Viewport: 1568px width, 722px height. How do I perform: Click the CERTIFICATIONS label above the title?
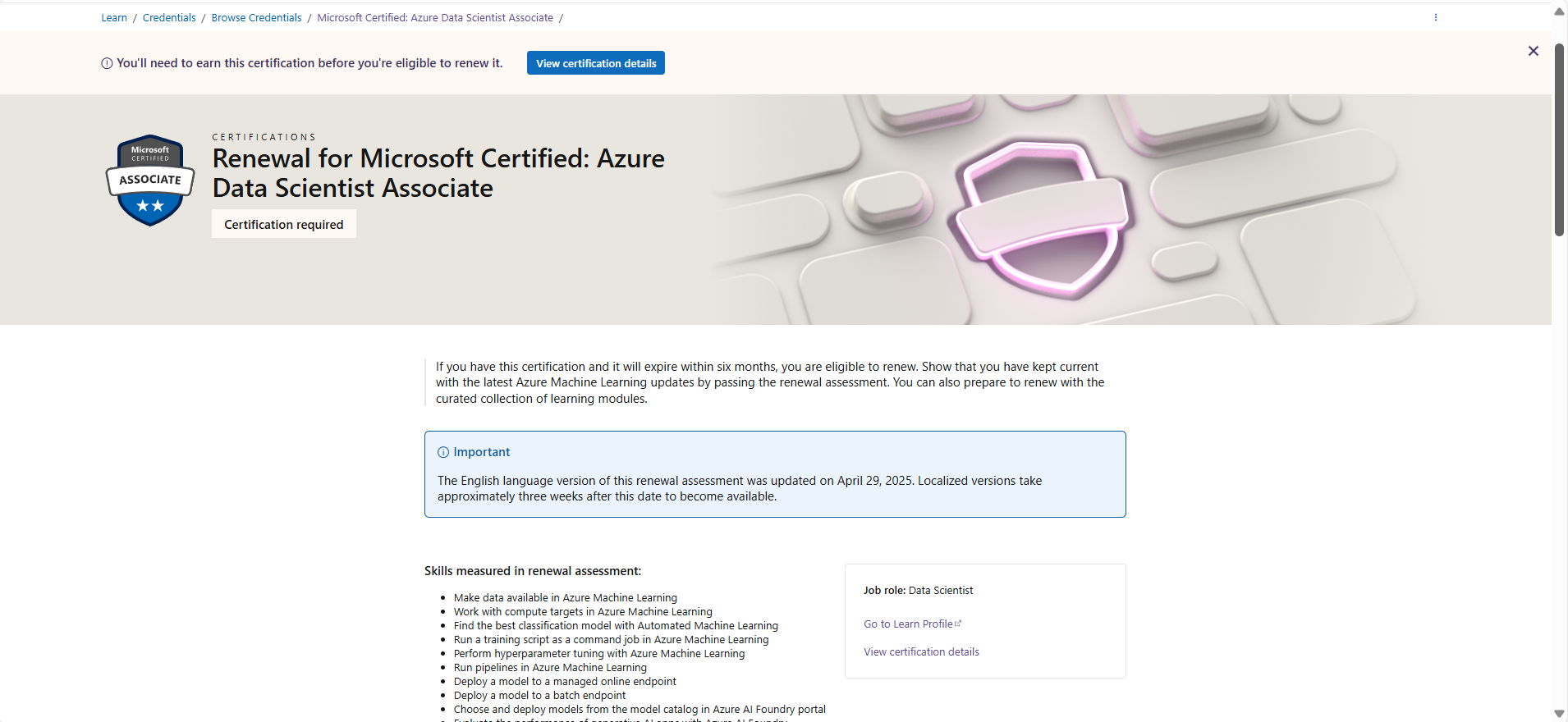point(264,137)
